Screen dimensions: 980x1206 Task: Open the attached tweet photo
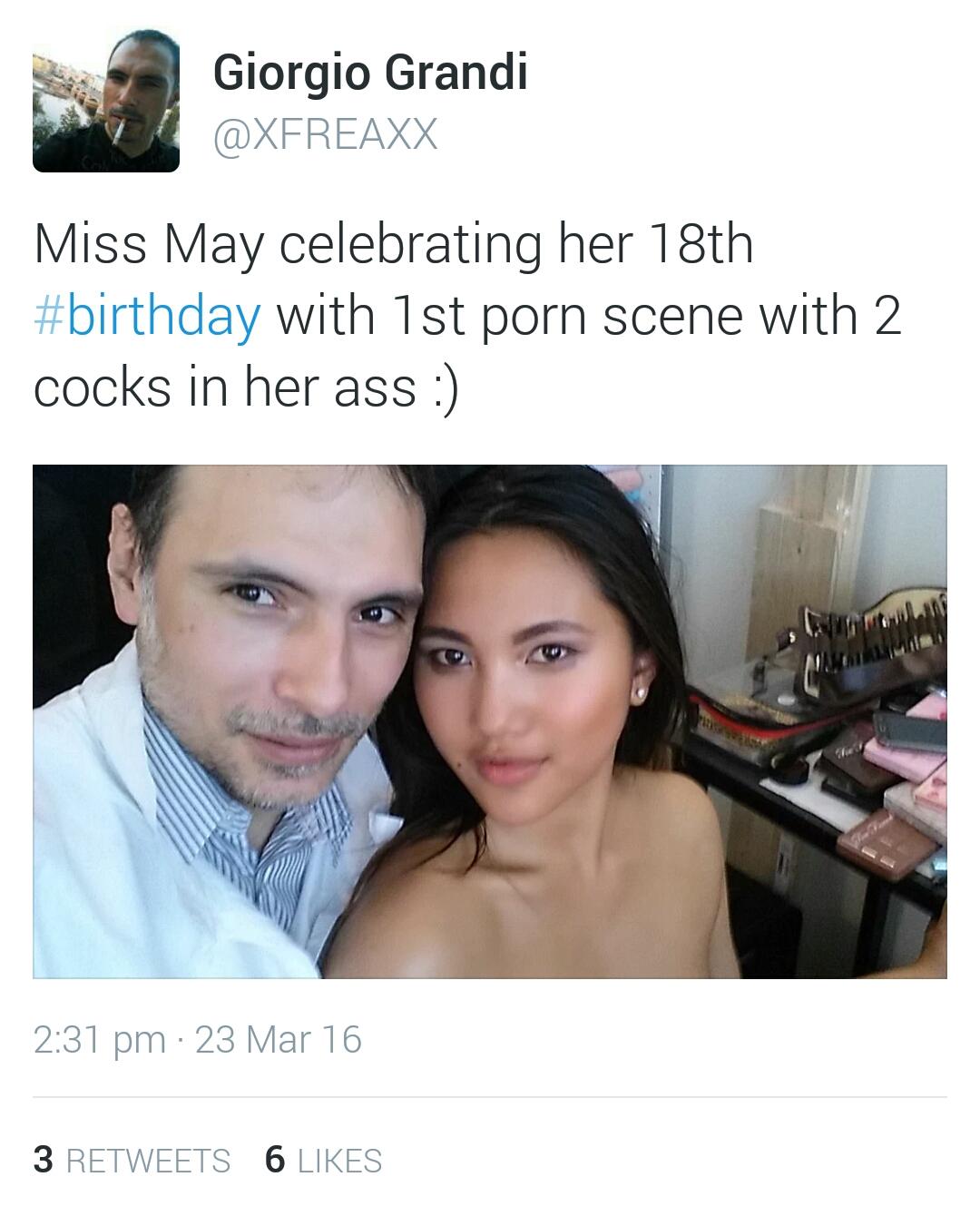pos(490,721)
